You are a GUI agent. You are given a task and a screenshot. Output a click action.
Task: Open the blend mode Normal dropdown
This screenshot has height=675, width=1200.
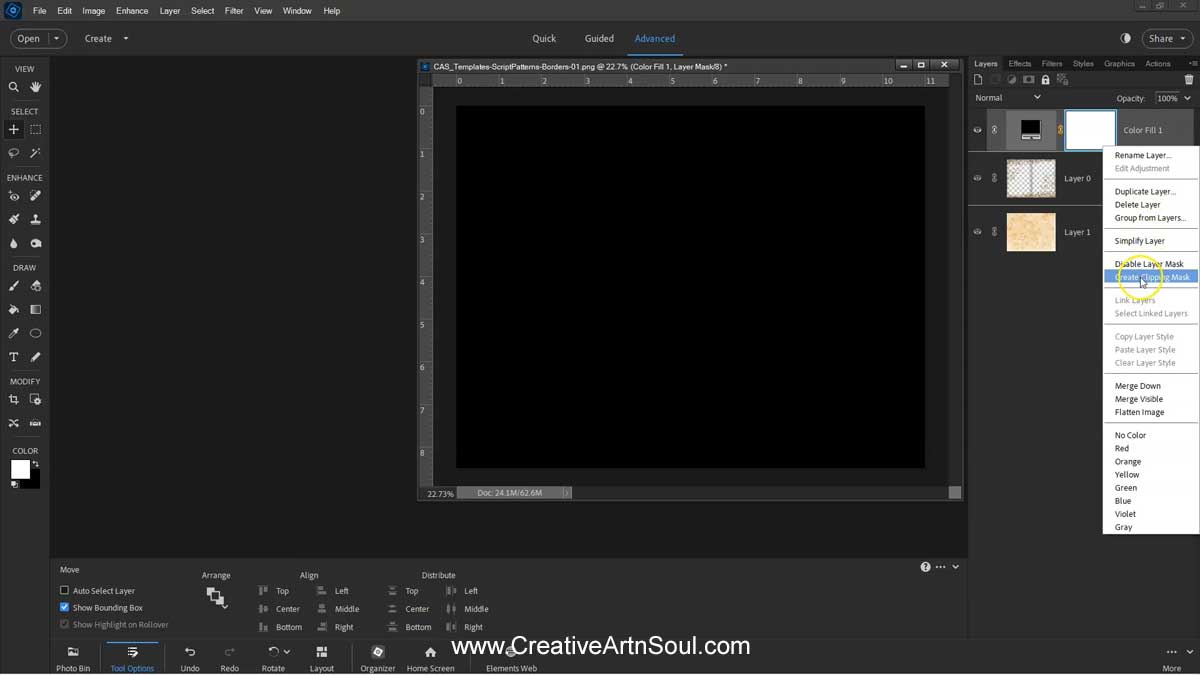(x=1008, y=98)
